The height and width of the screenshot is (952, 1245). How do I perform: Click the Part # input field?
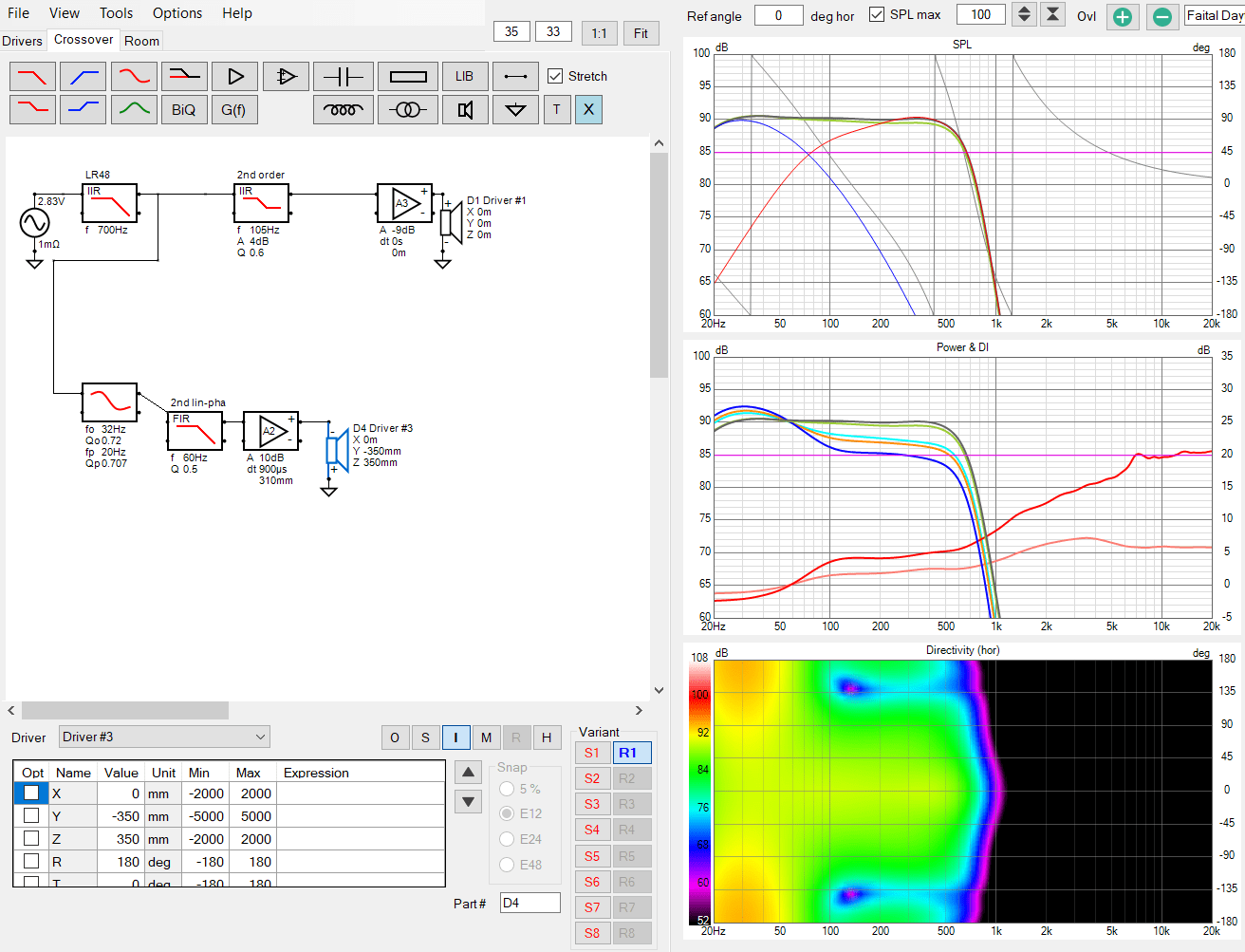point(530,903)
